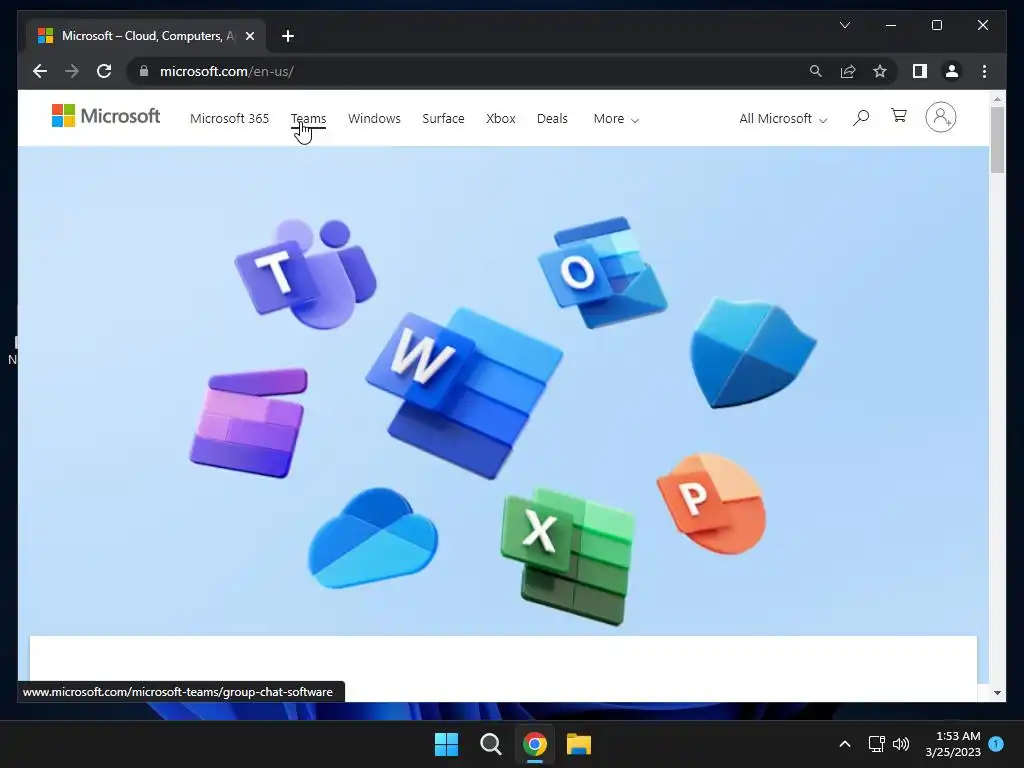Open network status tray icon
Screen dimensions: 1024x768
tap(876, 744)
